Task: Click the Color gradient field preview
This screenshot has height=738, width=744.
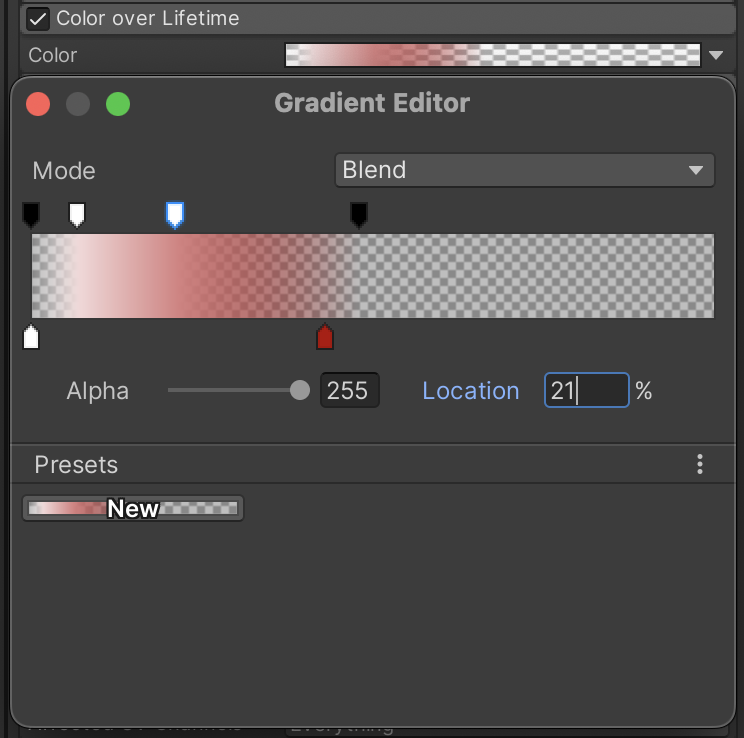Action: tap(492, 56)
